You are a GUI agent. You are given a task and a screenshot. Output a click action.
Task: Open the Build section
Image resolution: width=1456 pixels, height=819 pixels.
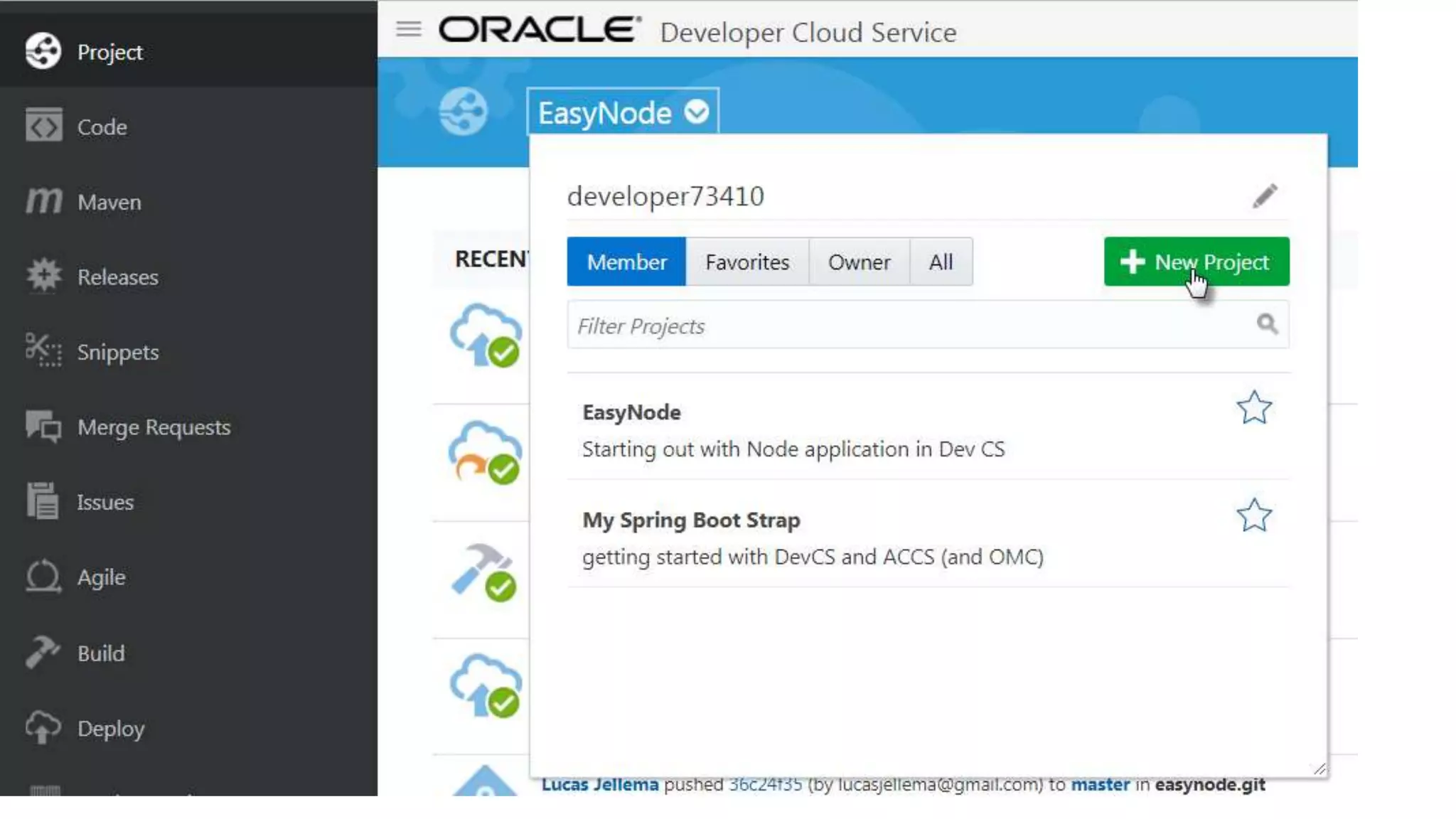[x=100, y=653]
